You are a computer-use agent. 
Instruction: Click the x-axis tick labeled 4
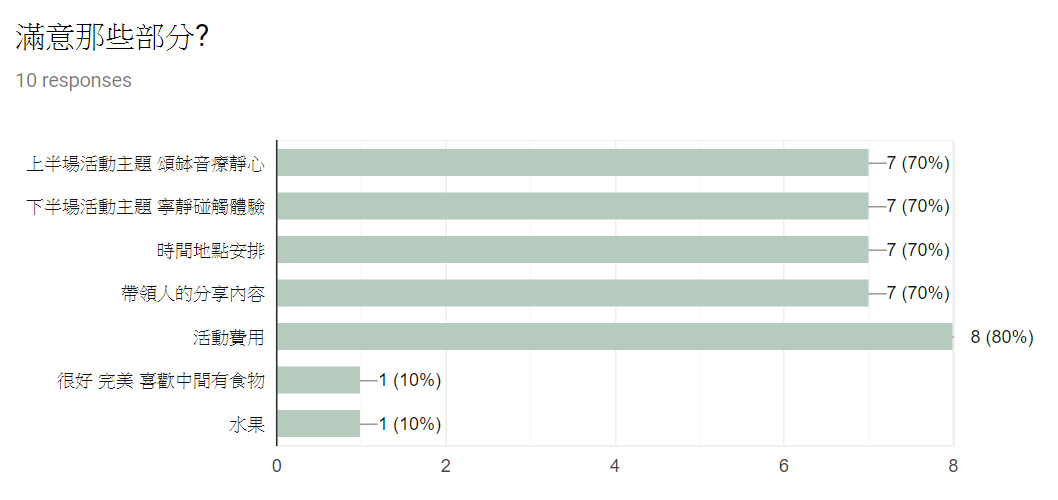coord(615,465)
